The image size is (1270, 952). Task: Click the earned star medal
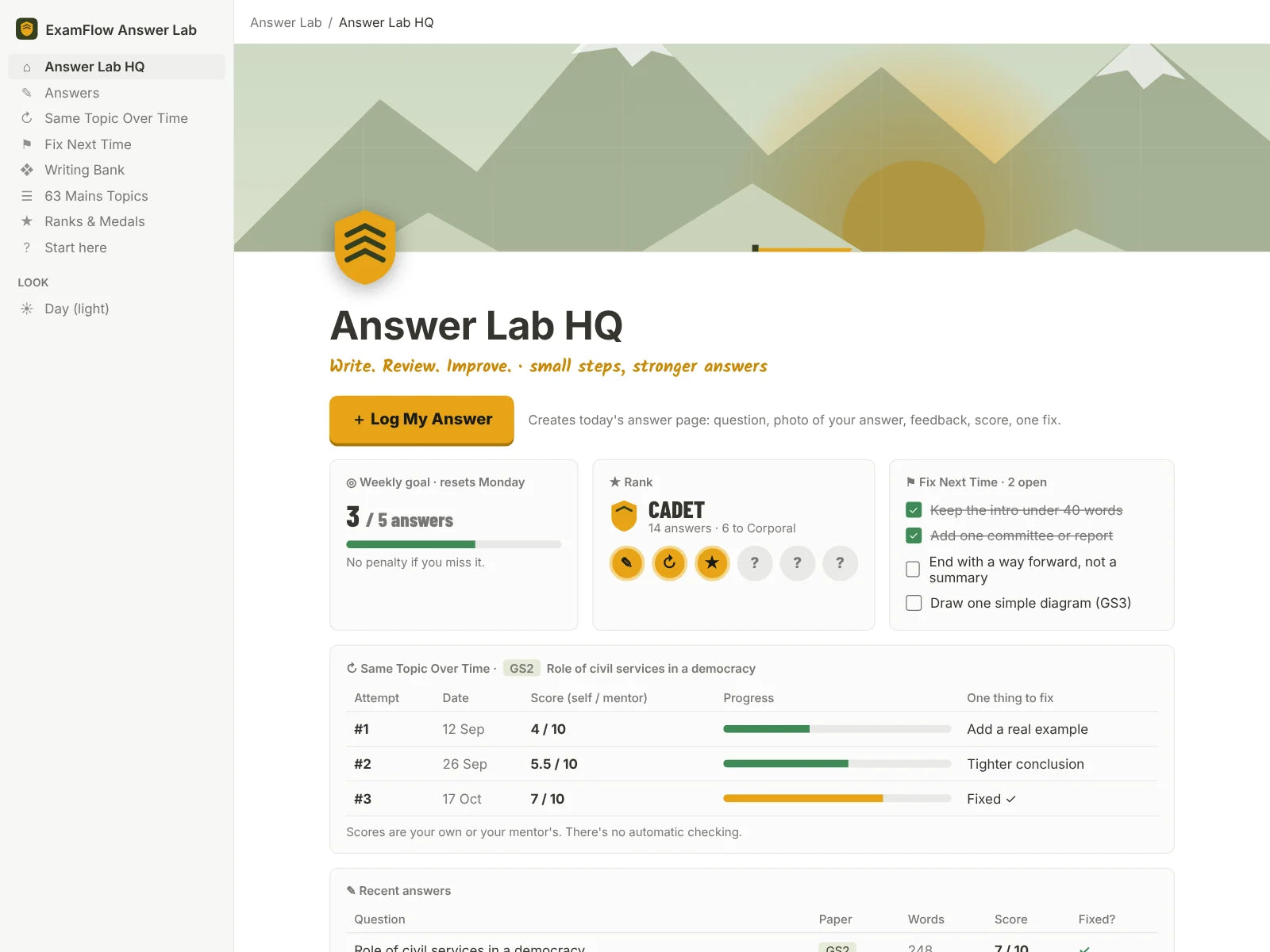[712, 563]
